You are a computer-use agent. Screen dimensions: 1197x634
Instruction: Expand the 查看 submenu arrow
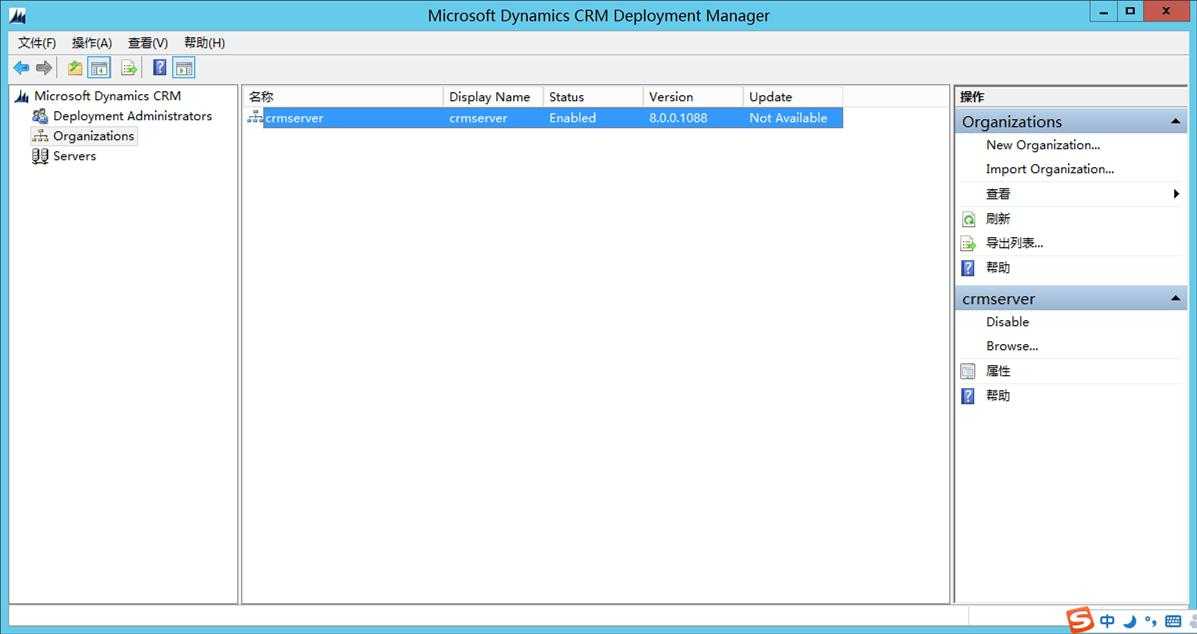pyautogui.click(x=1176, y=194)
